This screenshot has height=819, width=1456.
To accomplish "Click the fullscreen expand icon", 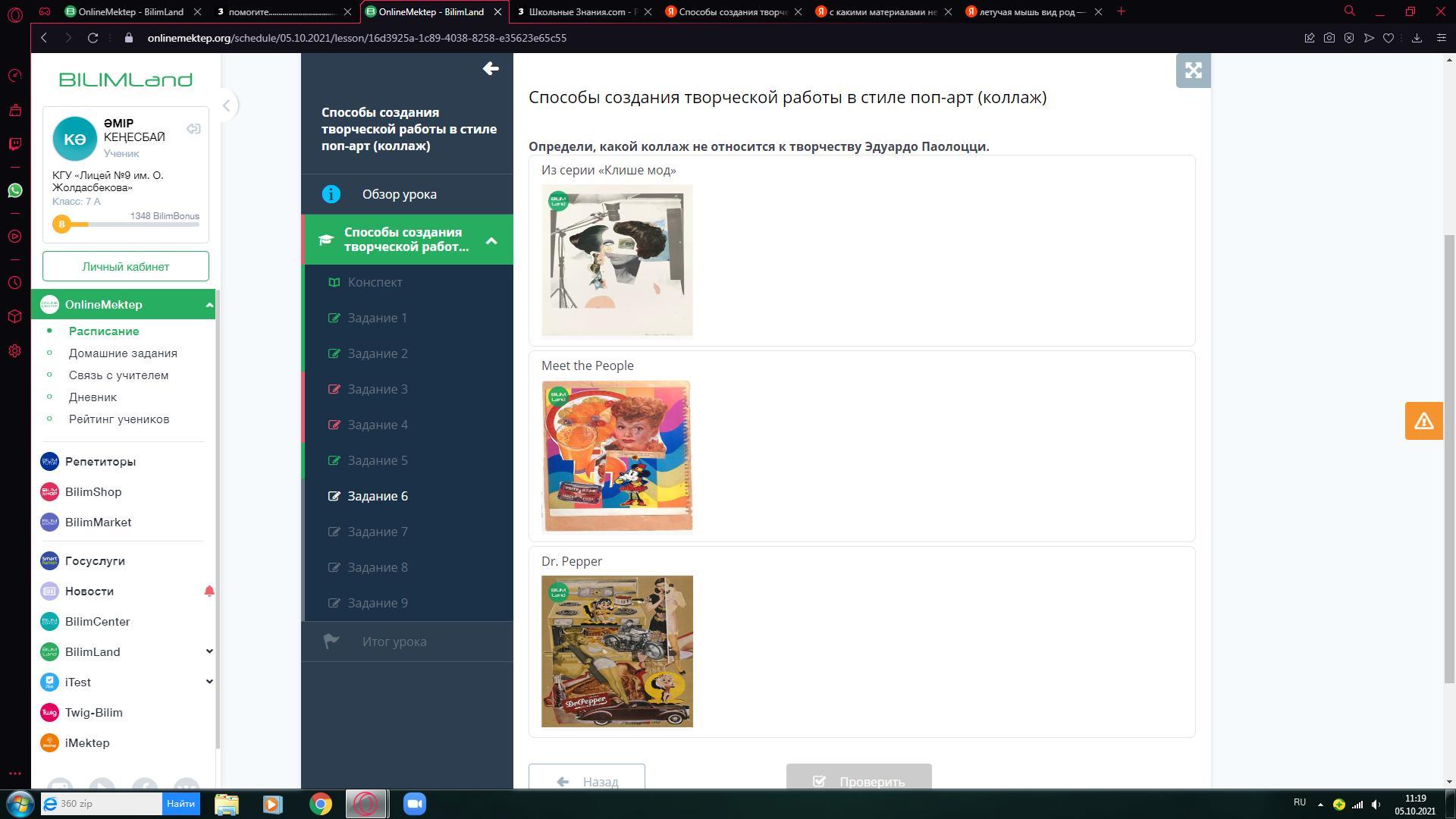I will [x=1193, y=71].
